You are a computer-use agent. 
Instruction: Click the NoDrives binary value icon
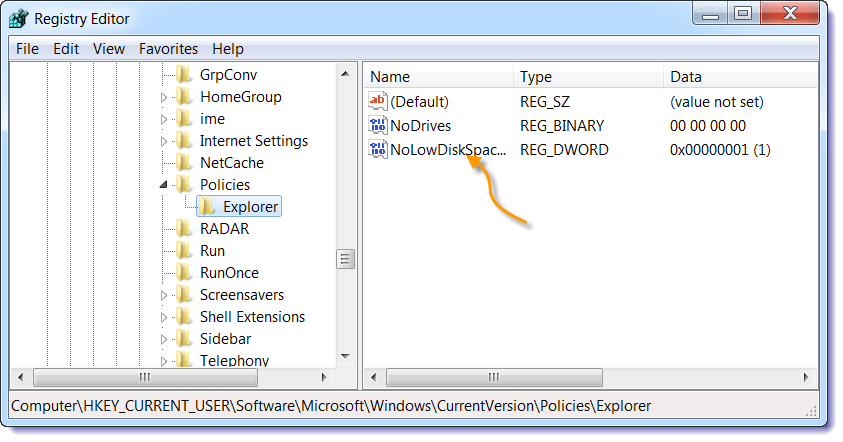click(x=378, y=125)
